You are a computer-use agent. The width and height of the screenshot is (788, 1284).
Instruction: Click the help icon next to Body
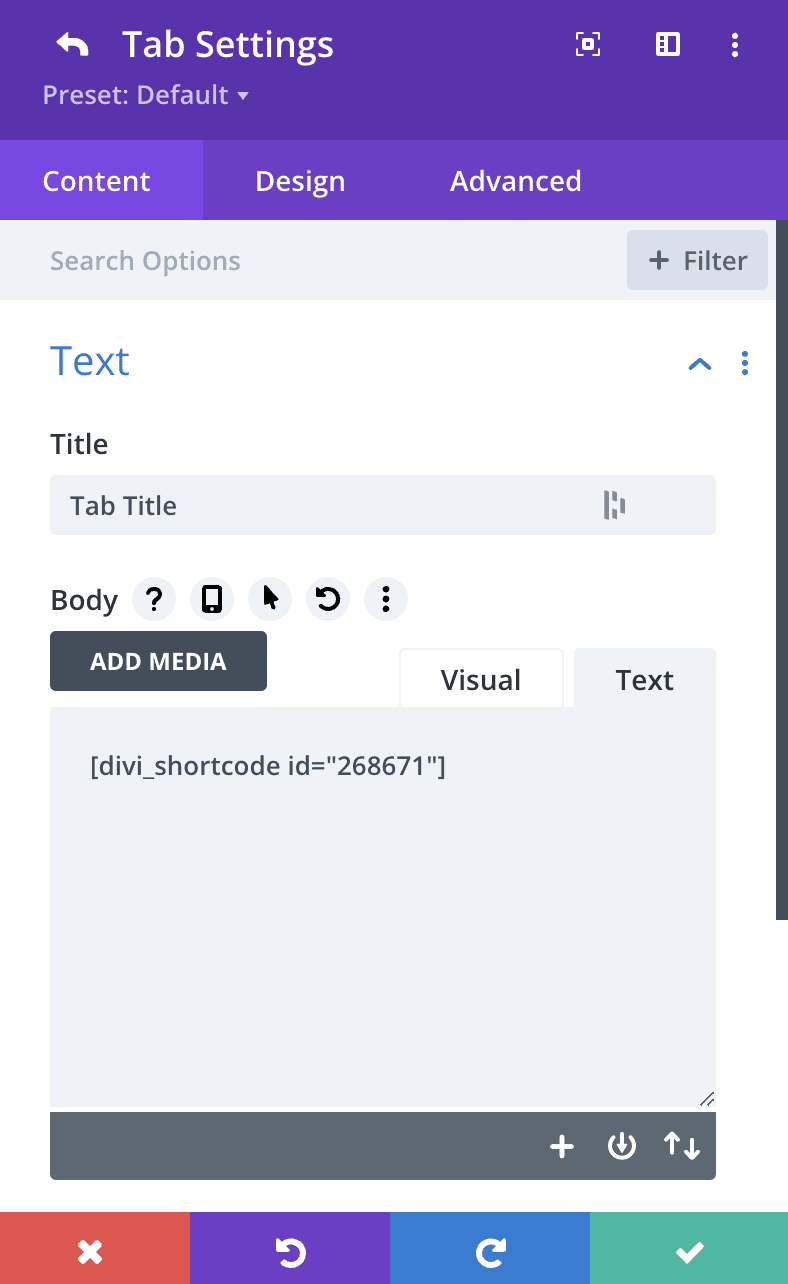coord(153,598)
